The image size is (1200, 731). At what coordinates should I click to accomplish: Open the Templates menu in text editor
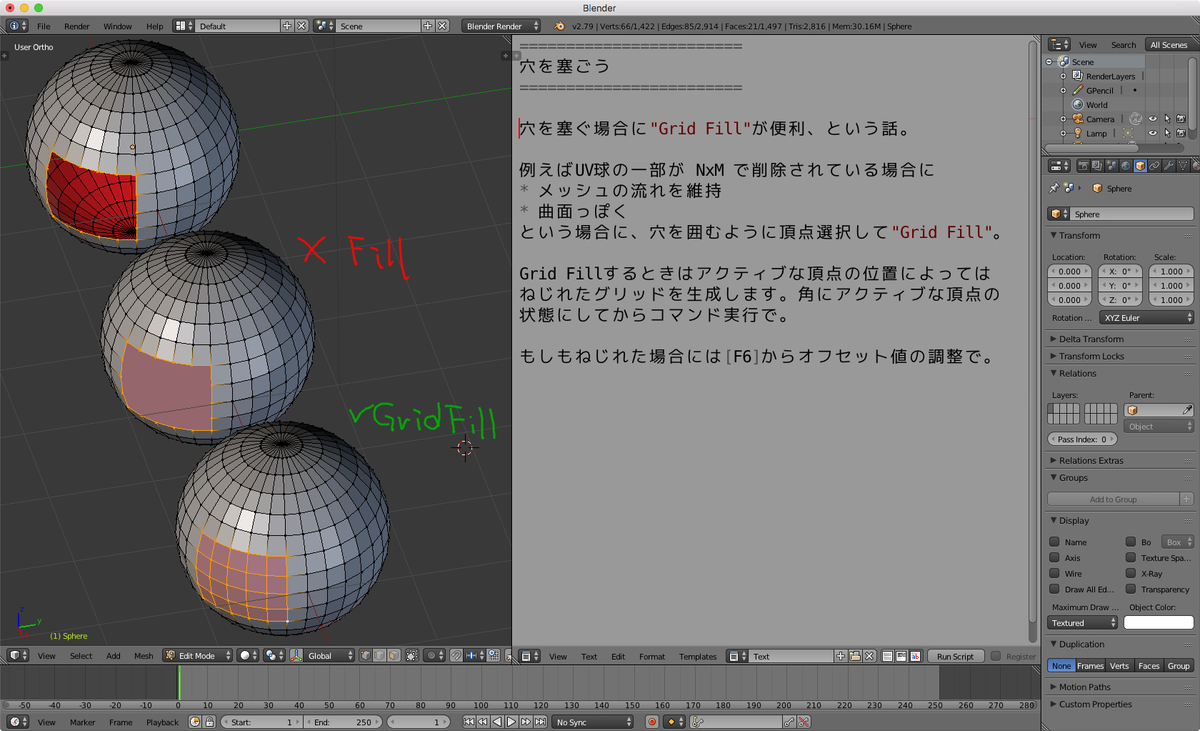click(698, 656)
